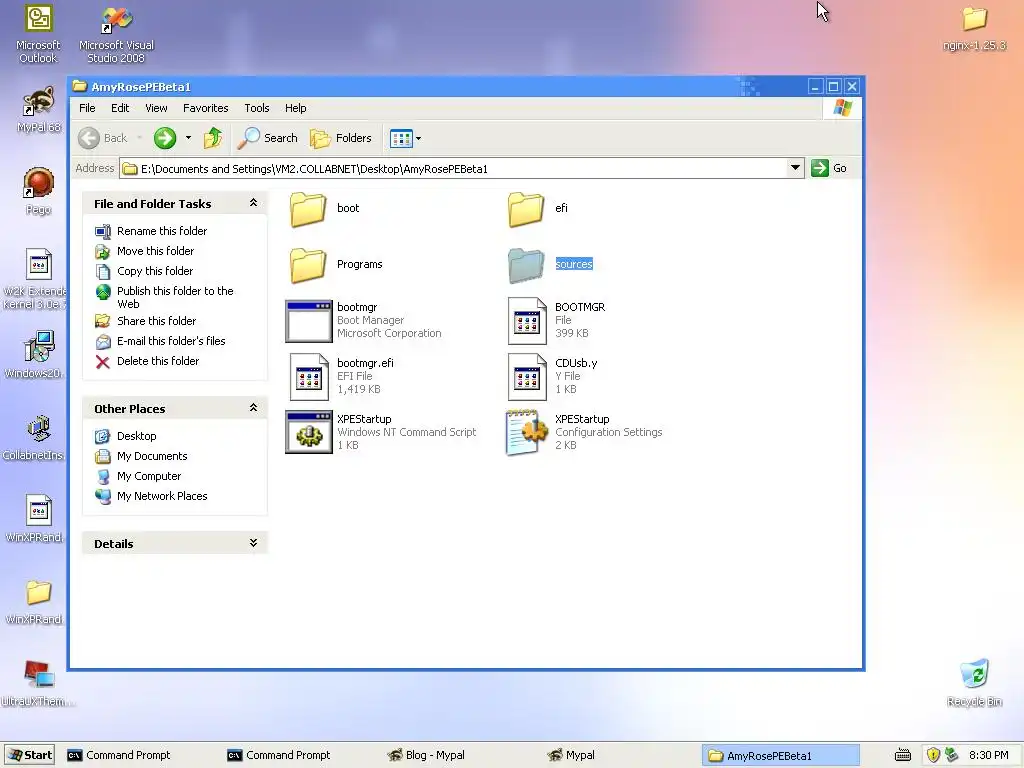Open the Views dropdown arrow
The width and height of the screenshot is (1024, 768).
(419, 138)
